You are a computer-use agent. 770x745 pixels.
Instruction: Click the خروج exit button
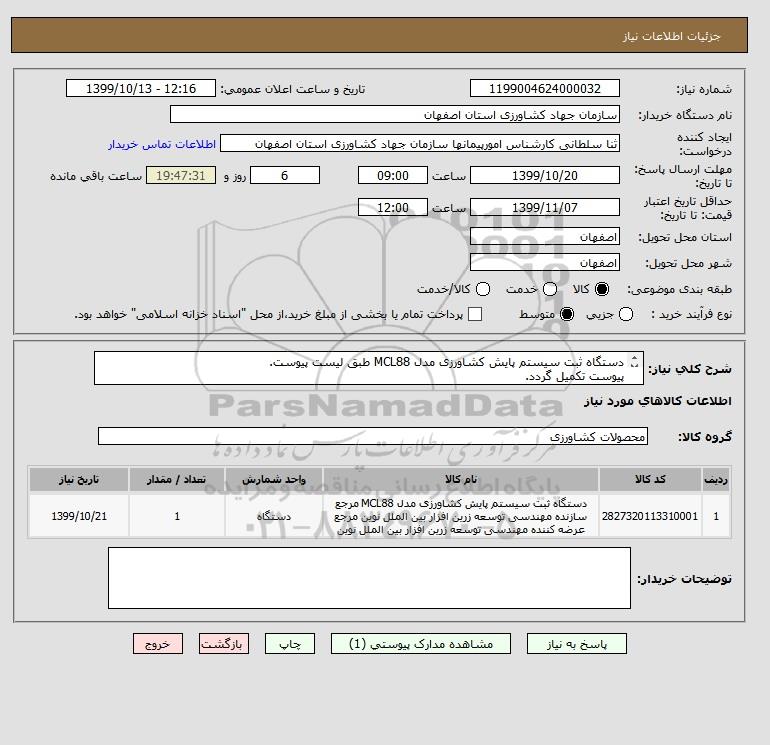pos(158,643)
